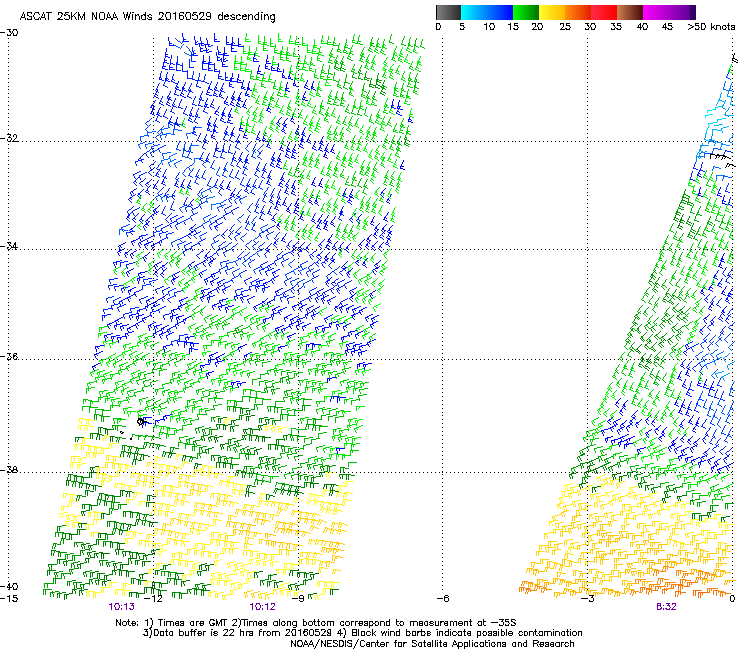
Task: Click the -30 latitude axis label
Action: pyautogui.click(x=9, y=33)
